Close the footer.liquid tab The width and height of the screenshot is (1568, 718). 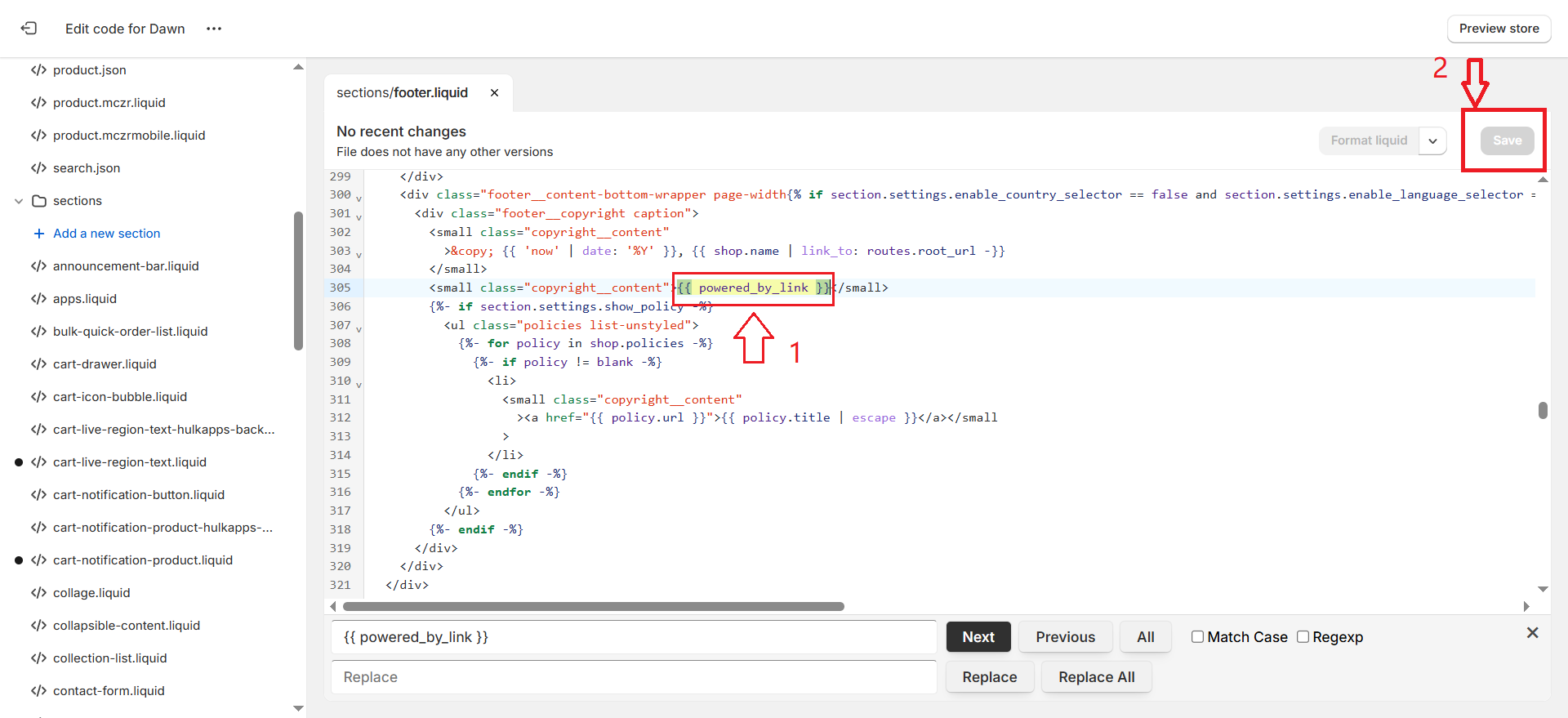click(494, 93)
